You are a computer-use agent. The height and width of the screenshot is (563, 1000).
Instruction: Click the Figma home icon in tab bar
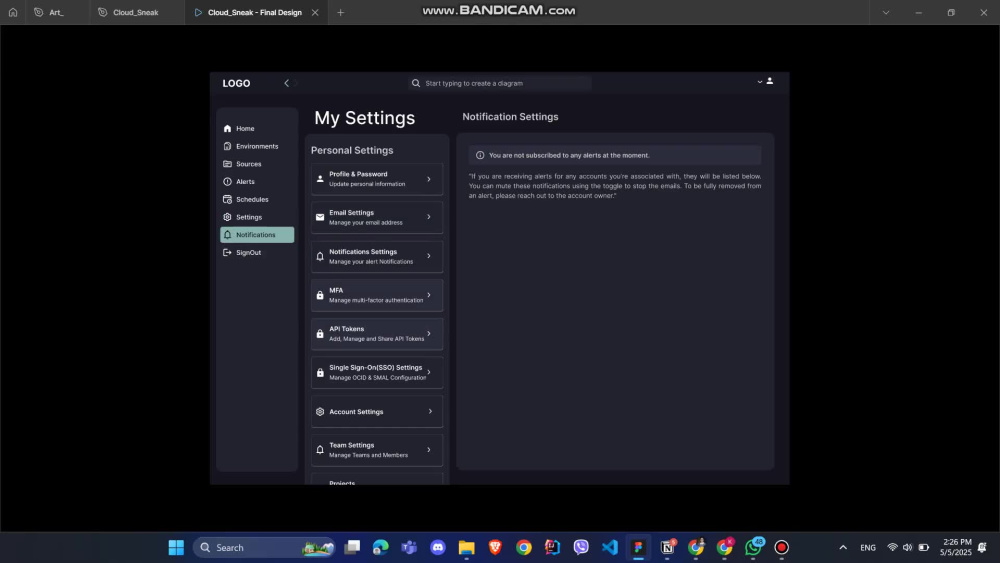(x=13, y=12)
